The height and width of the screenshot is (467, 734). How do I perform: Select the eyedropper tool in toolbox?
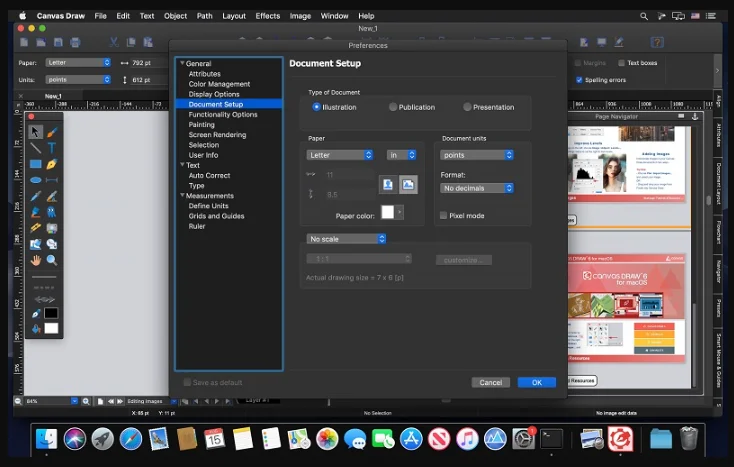(x=35, y=196)
